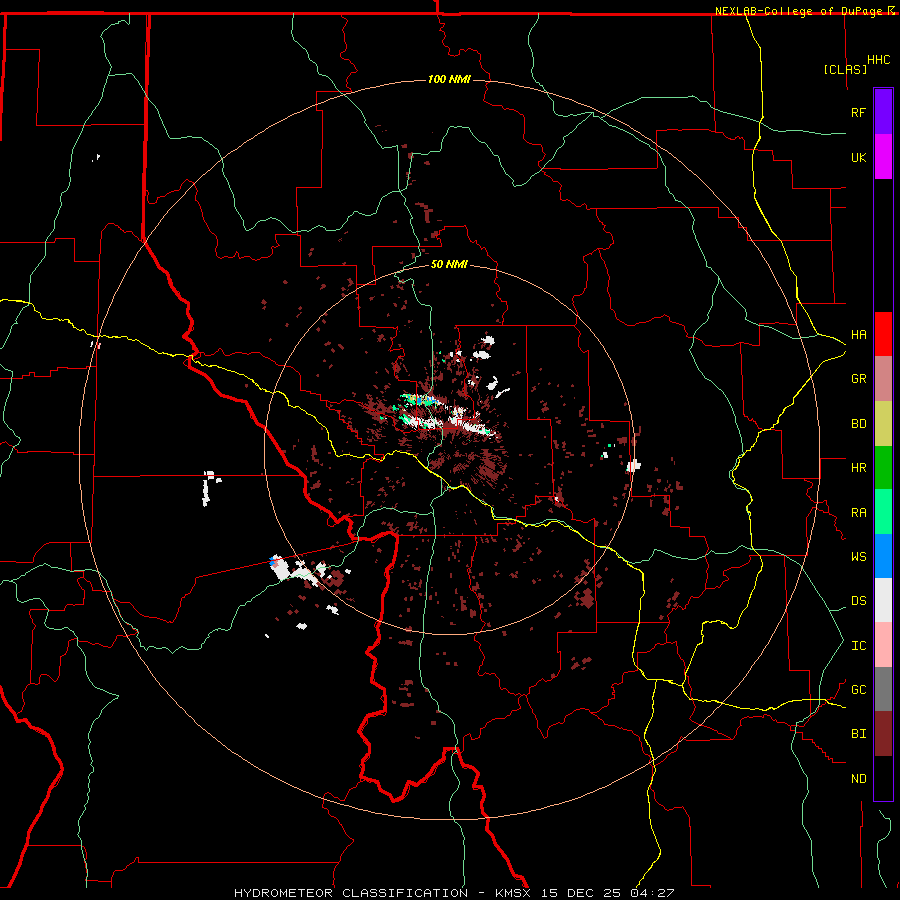Image resolution: width=900 pixels, height=900 pixels.
Task: Click the DS white legend swatch
Action: pyautogui.click(x=883, y=600)
